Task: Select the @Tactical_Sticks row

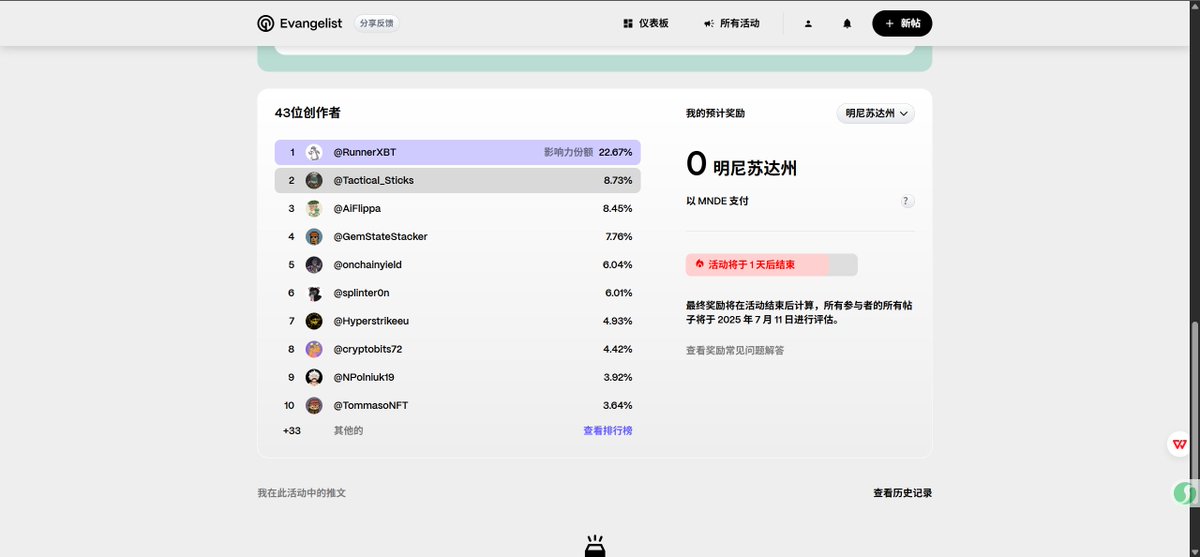Action: click(x=458, y=180)
